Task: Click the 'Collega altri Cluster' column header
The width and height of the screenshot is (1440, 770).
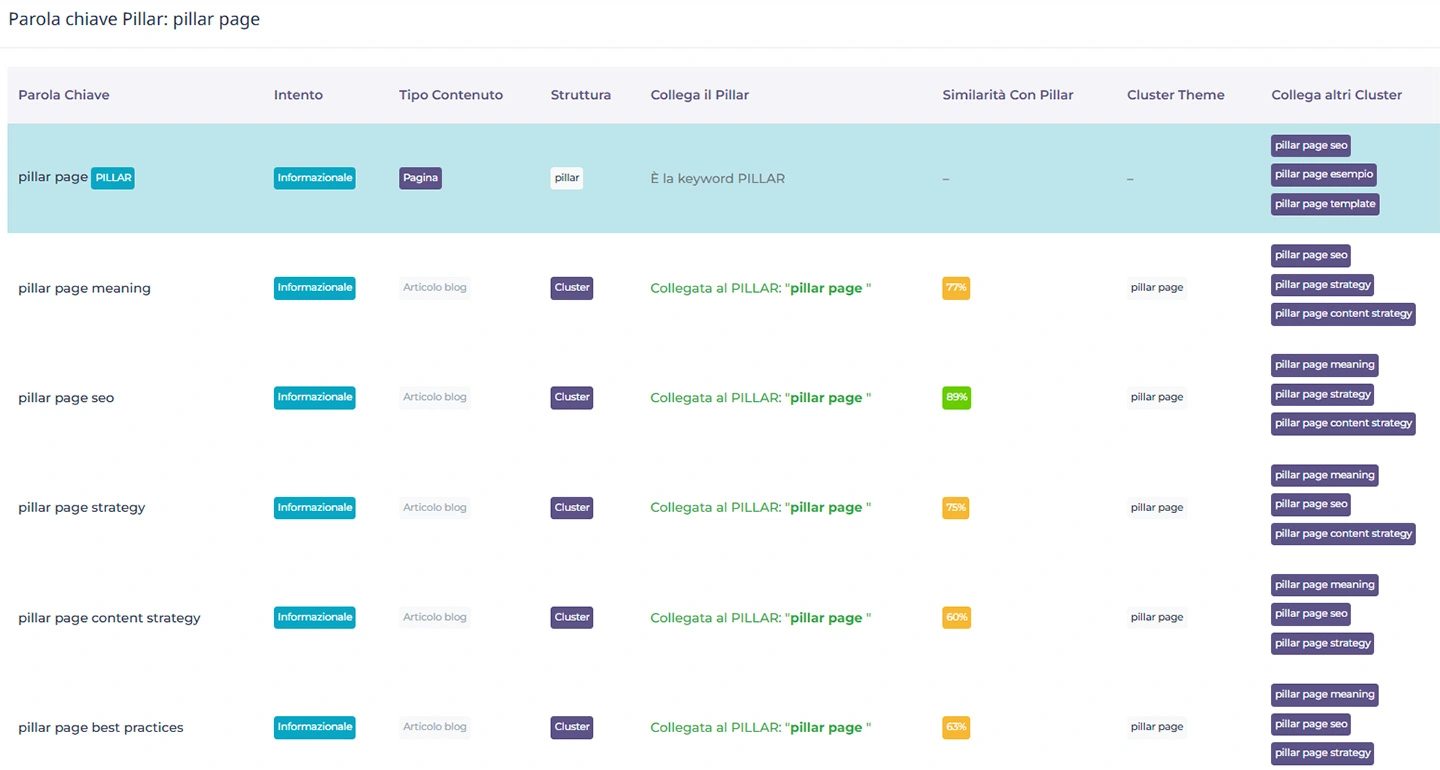Action: 1336,95
